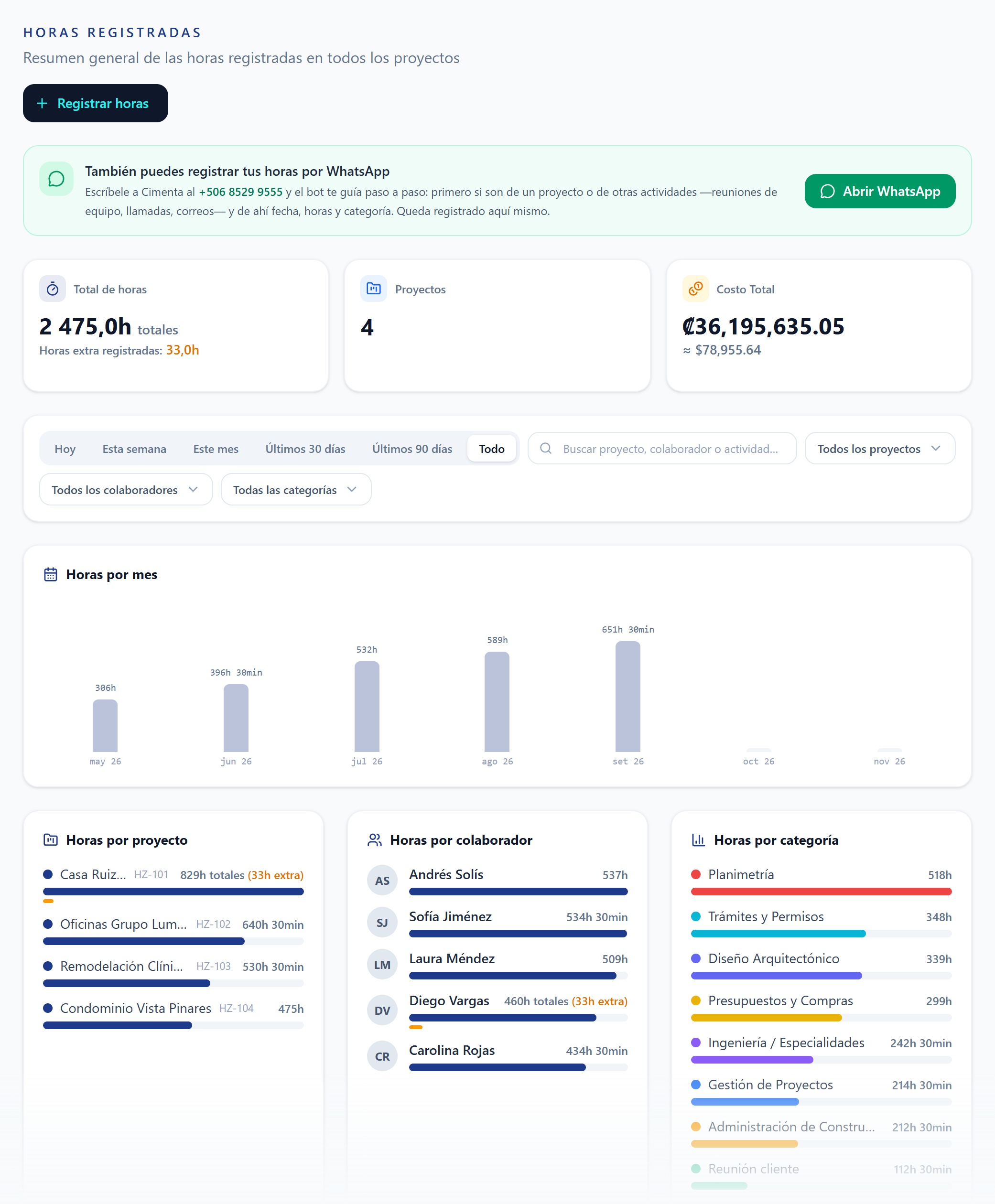This screenshot has height=1204, width=995.
Task: Click the jul 26 bar showing 532h
Action: [x=367, y=707]
